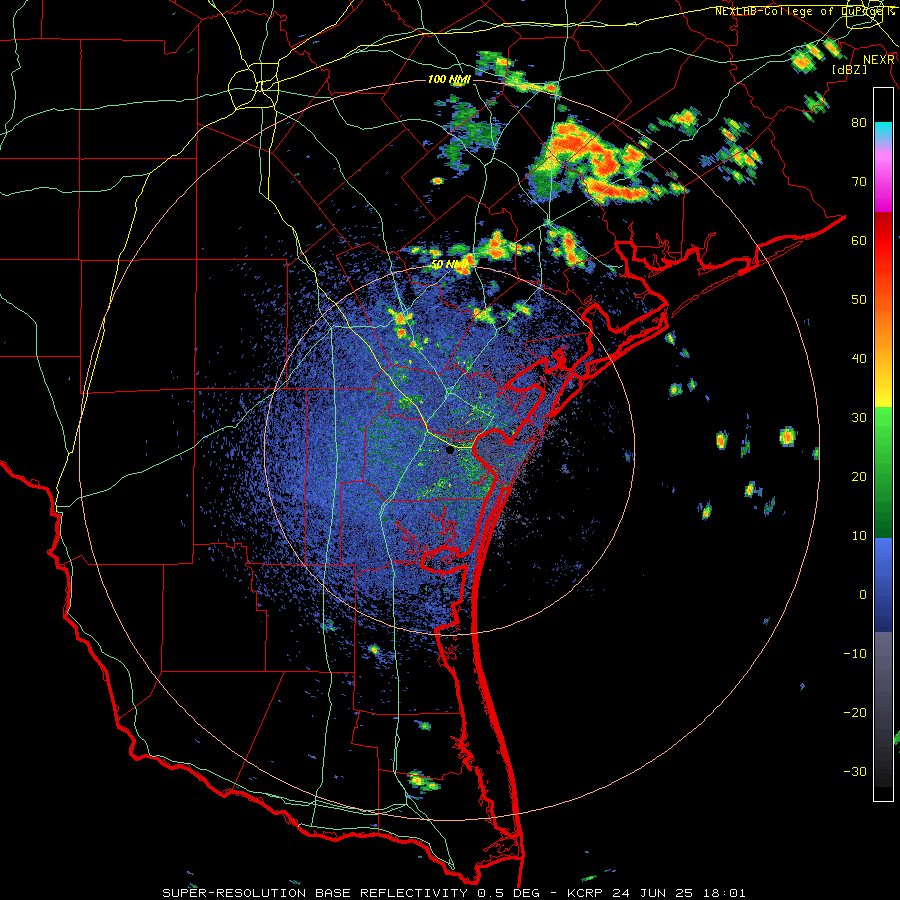Select the "100 NMI" range ring label
The height and width of the screenshot is (900, 900).
(x=449, y=79)
